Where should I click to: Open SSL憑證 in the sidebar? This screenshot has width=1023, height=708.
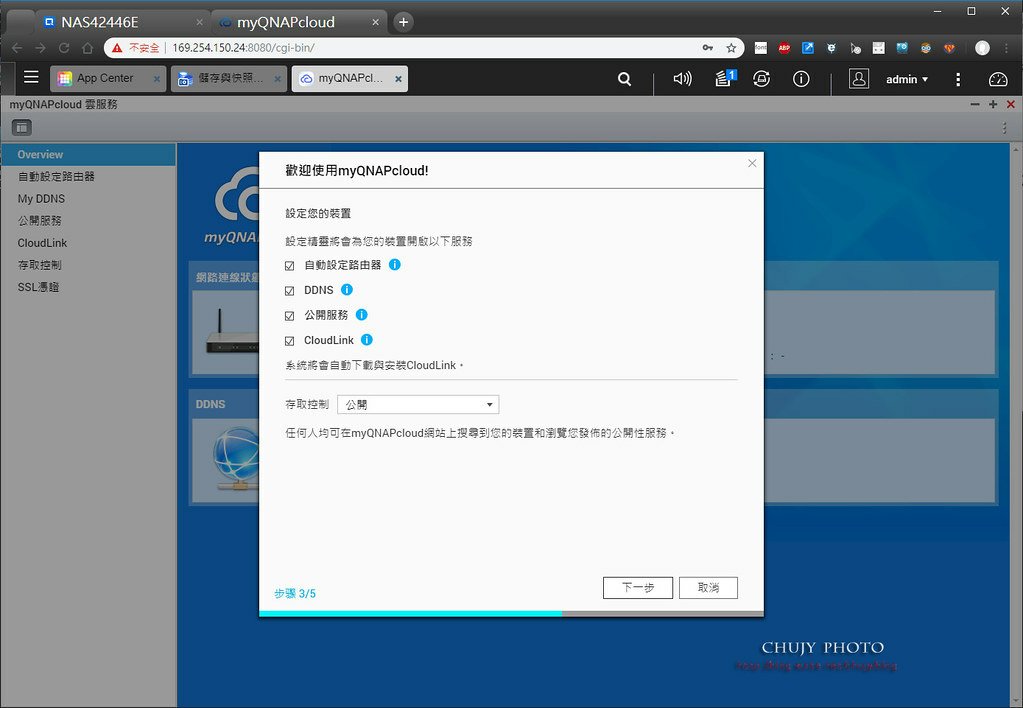88,287
